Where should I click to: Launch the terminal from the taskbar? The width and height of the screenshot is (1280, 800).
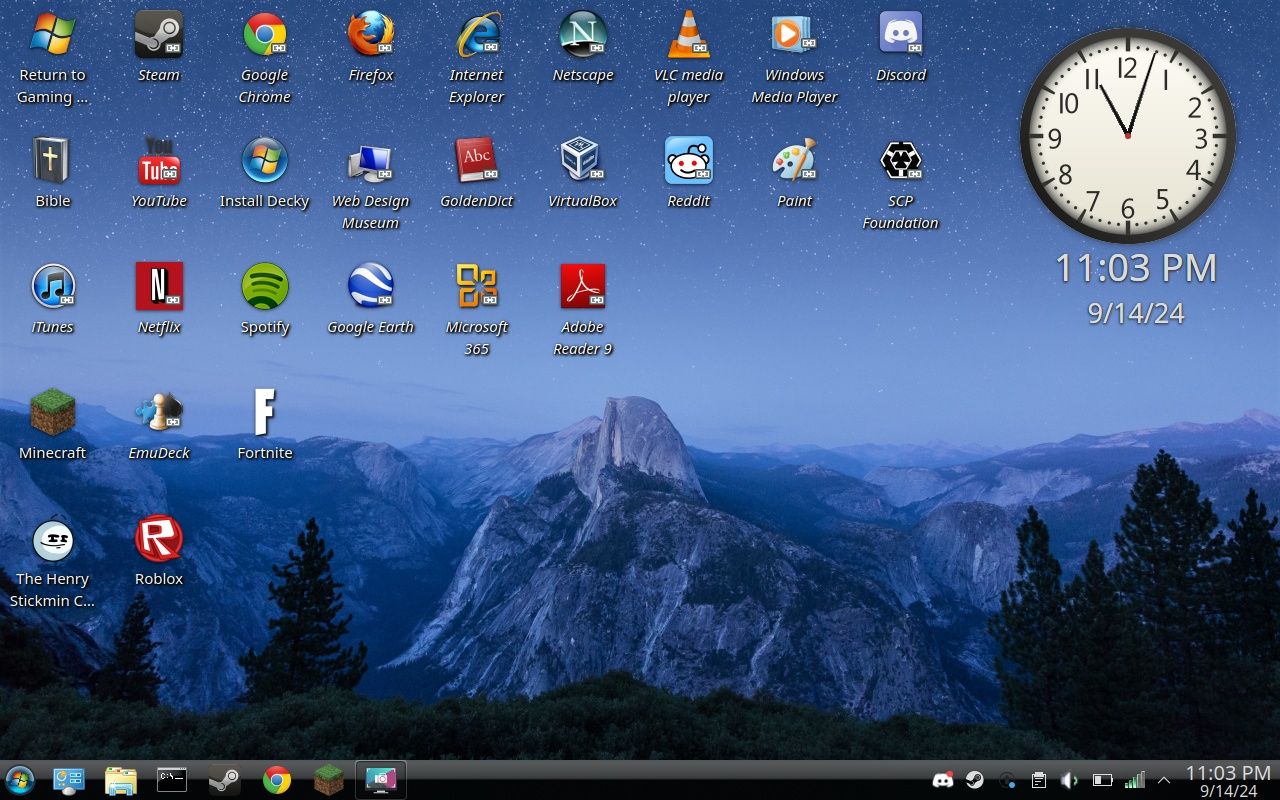point(172,780)
